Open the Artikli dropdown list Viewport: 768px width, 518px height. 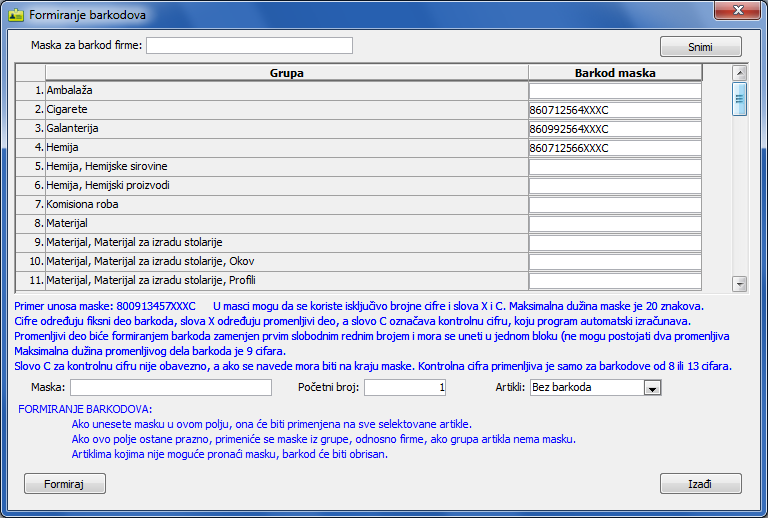pos(652,388)
